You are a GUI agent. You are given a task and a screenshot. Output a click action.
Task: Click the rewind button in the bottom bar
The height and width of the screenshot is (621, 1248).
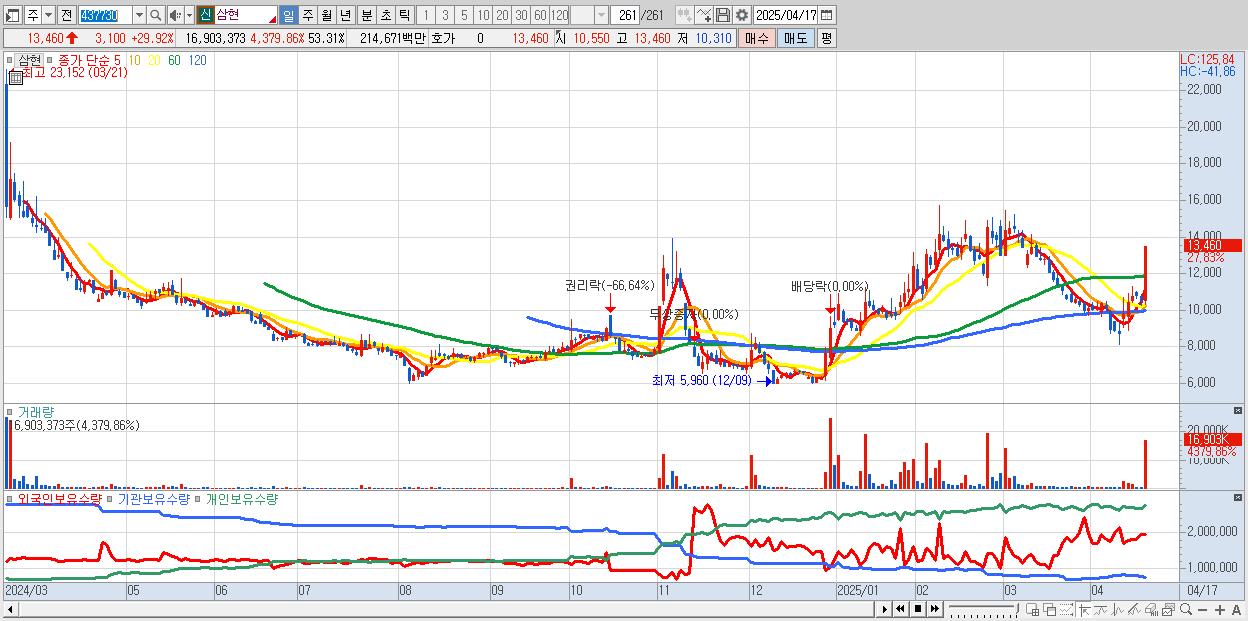click(x=900, y=609)
